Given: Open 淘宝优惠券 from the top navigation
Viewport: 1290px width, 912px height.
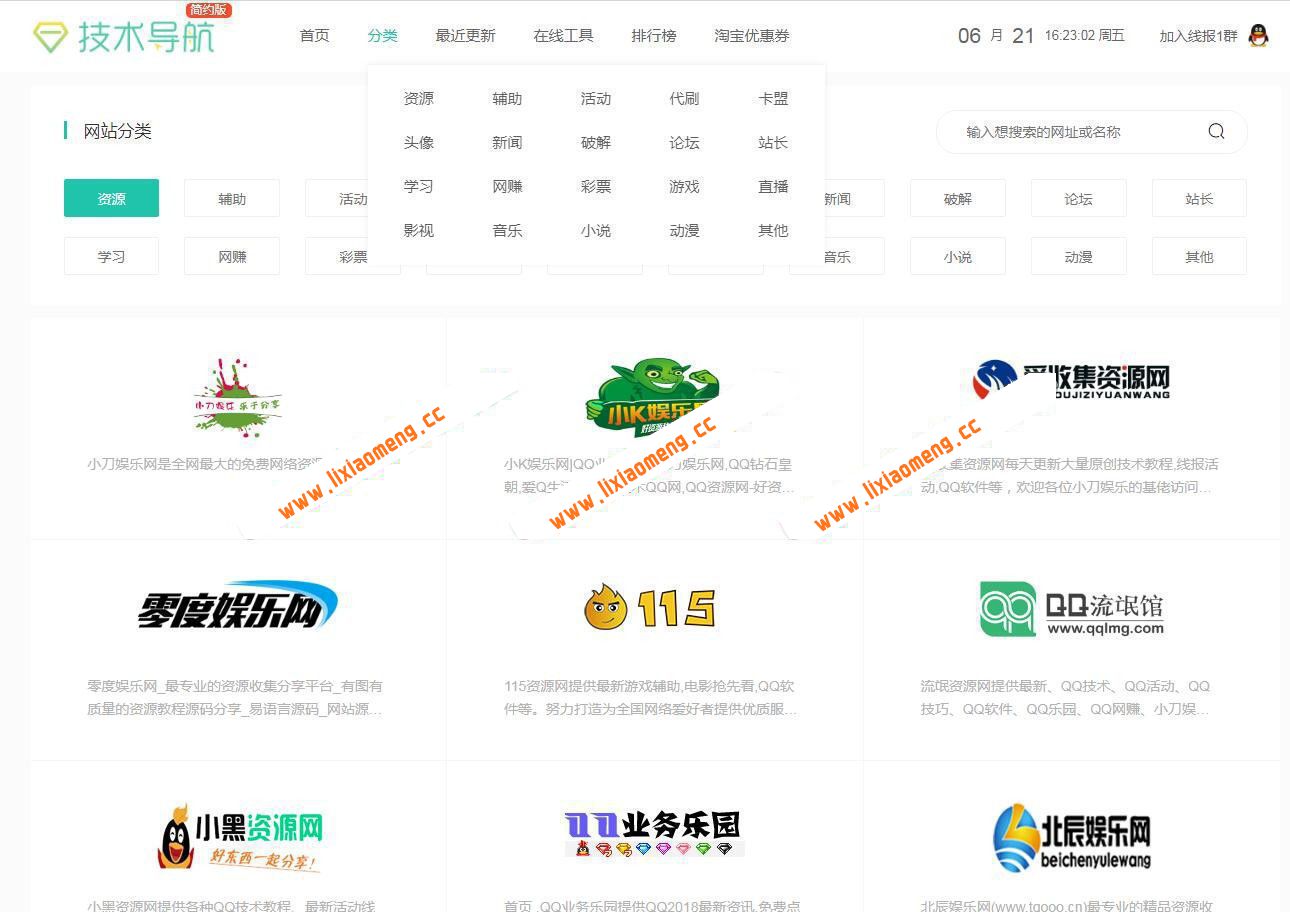Looking at the screenshot, I should [752, 35].
